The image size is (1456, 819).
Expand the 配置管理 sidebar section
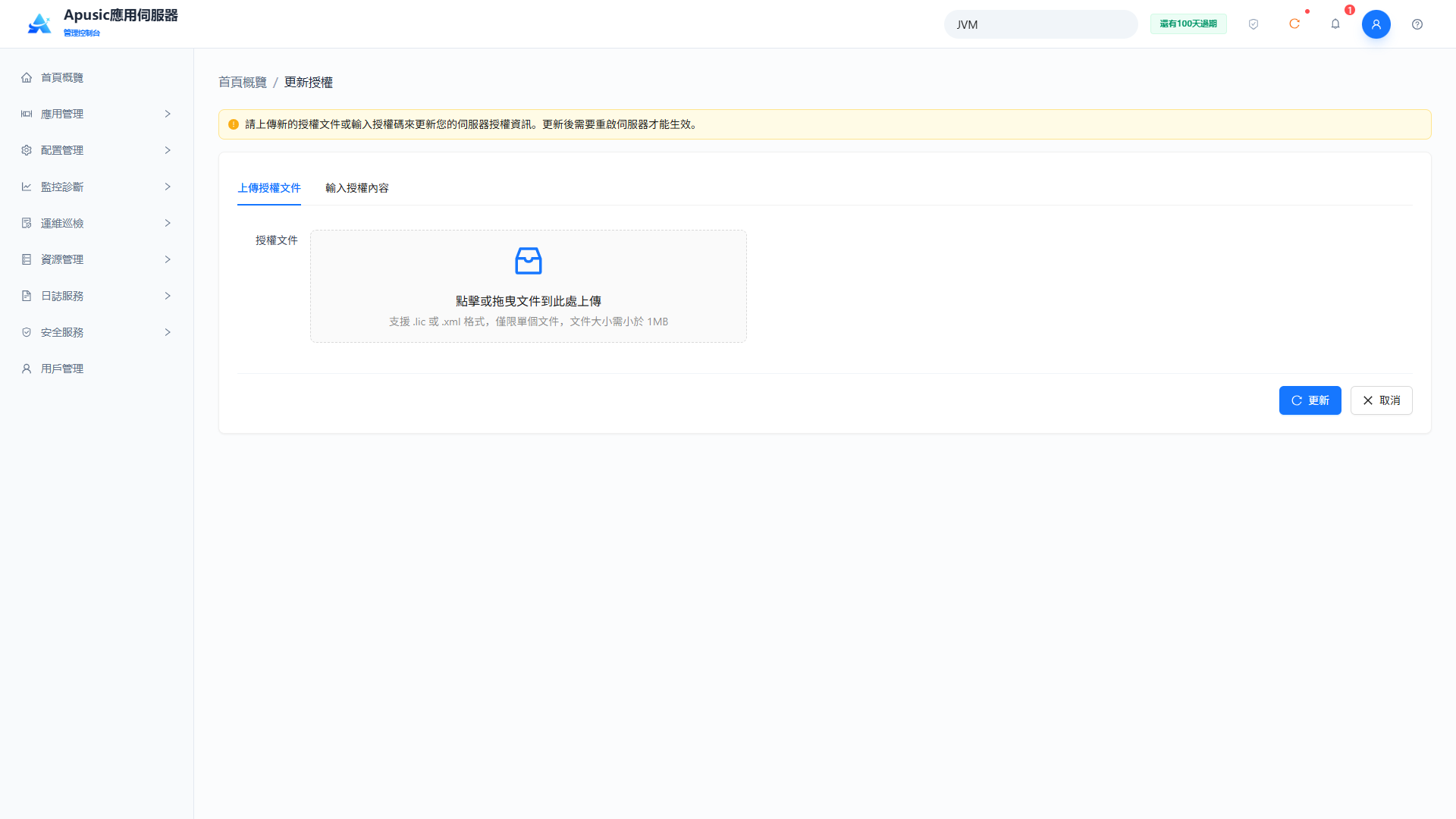[97, 150]
